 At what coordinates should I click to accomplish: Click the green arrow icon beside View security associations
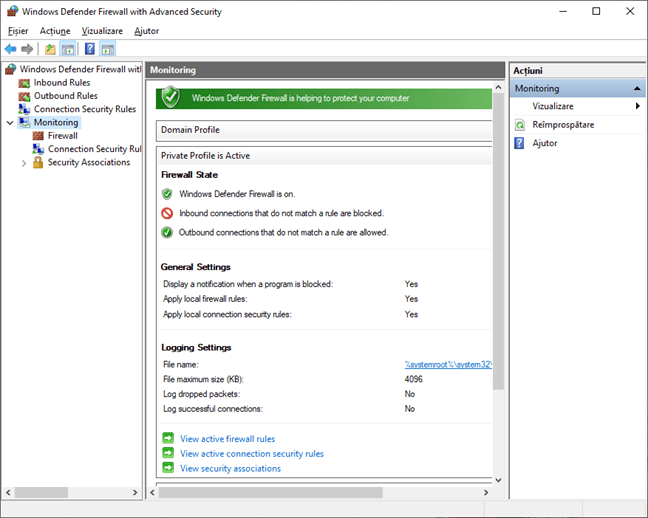(168, 468)
